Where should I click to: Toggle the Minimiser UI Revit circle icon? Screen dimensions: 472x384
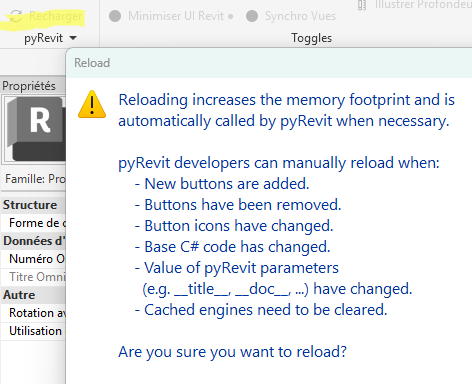(x=115, y=16)
